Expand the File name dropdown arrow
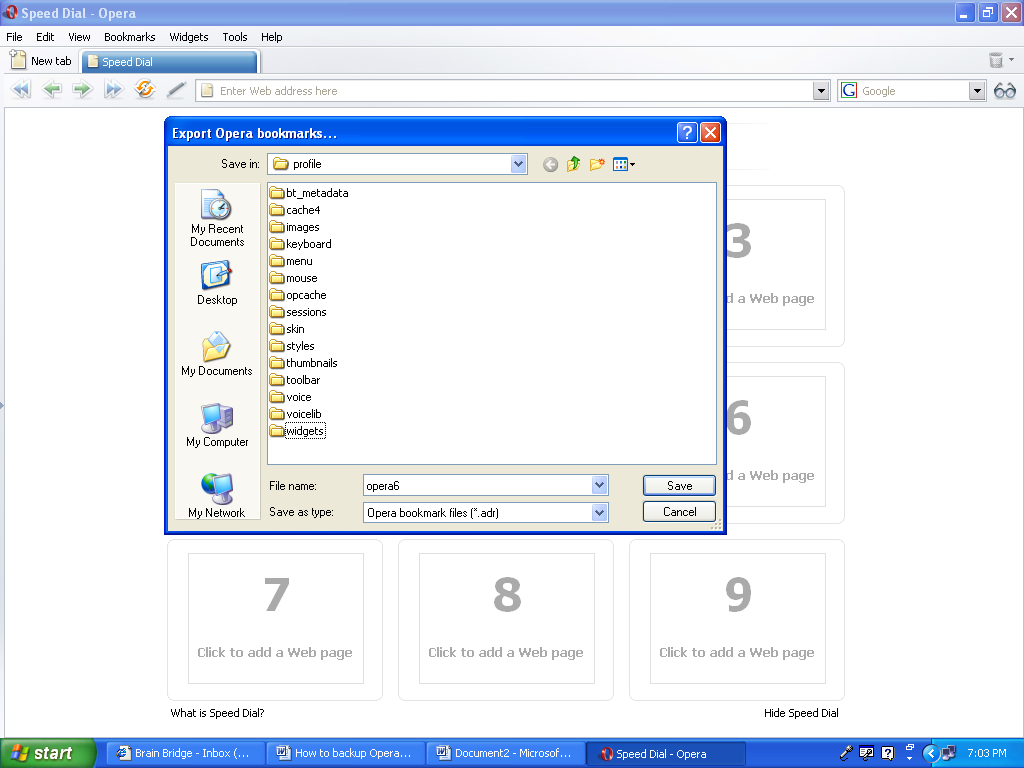 coord(600,485)
